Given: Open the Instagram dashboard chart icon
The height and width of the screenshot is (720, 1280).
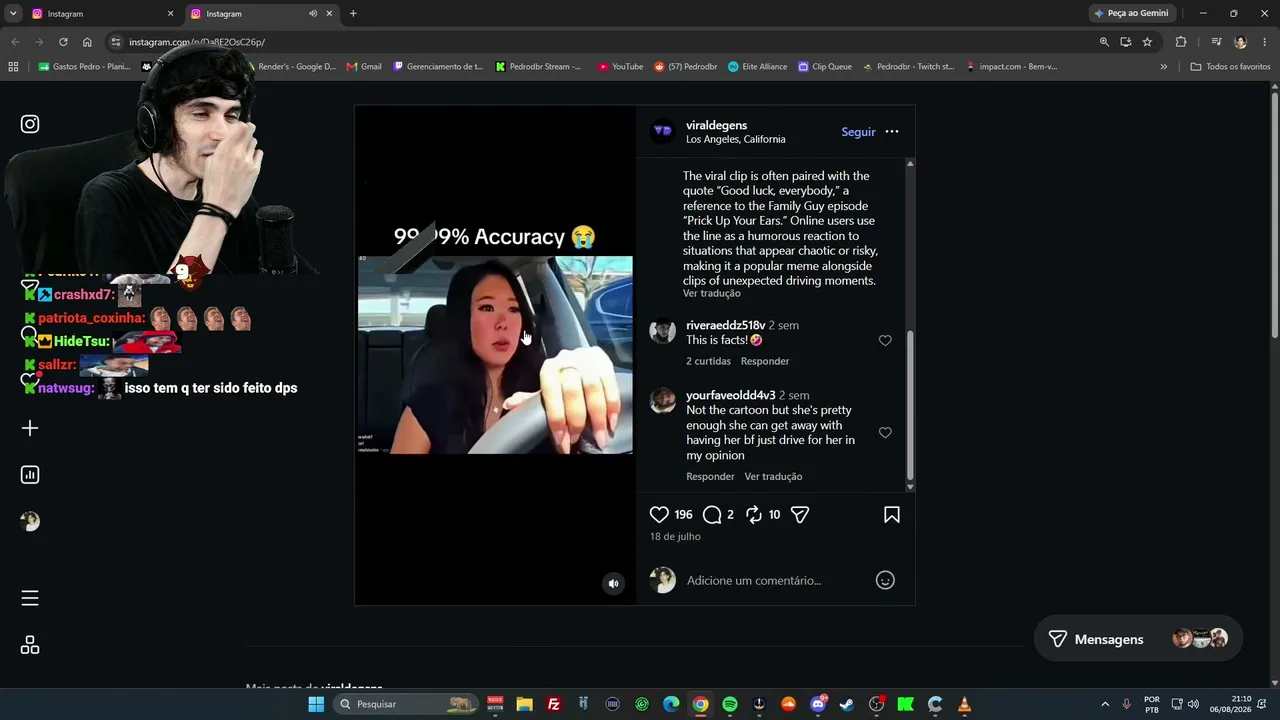Looking at the screenshot, I should point(30,475).
